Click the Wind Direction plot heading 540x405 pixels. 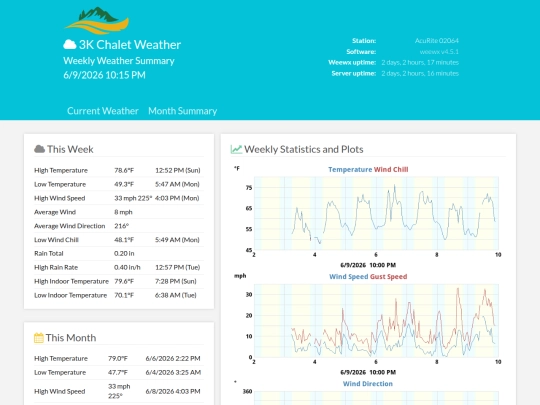(367, 384)
